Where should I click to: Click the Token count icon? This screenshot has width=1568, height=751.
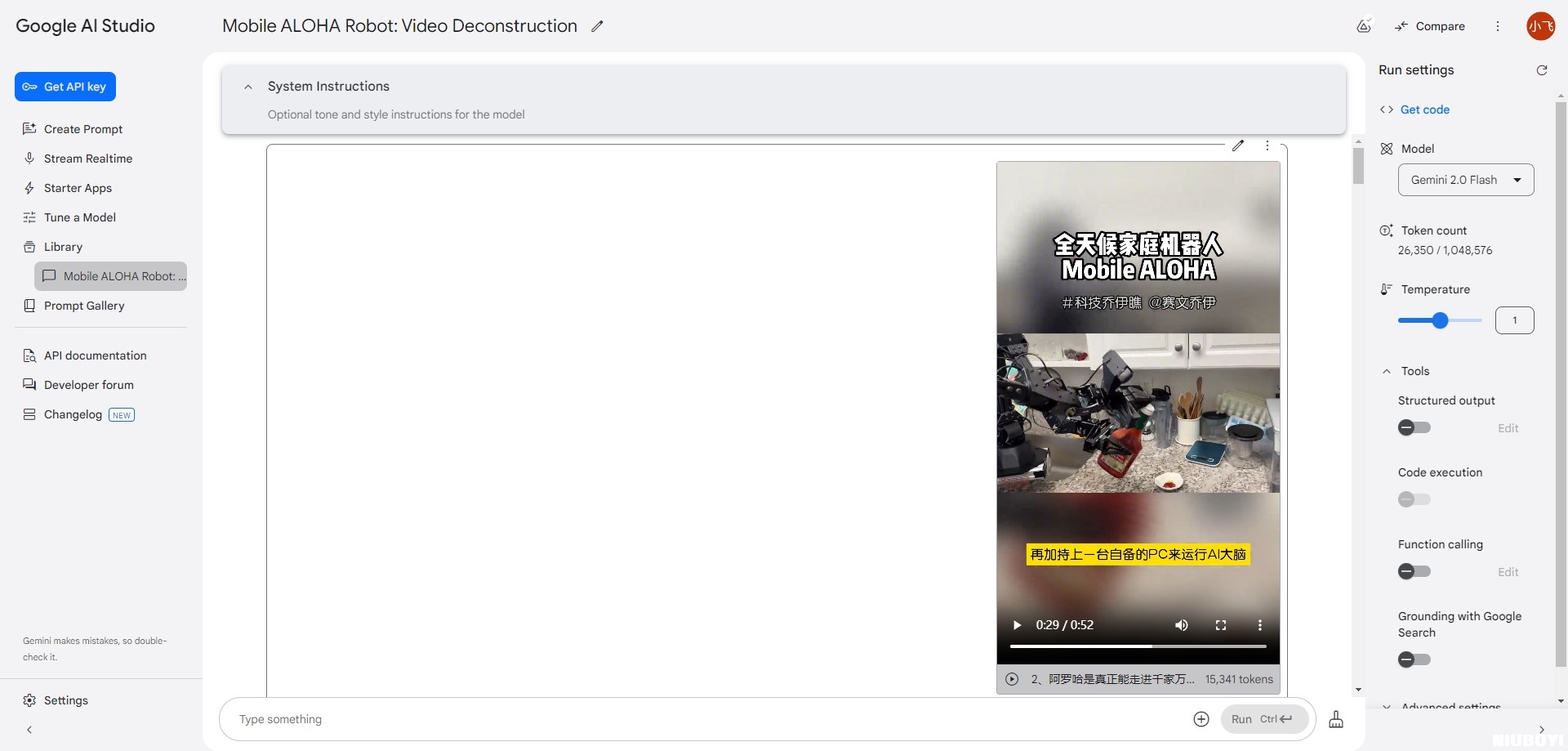(1386, 230)
